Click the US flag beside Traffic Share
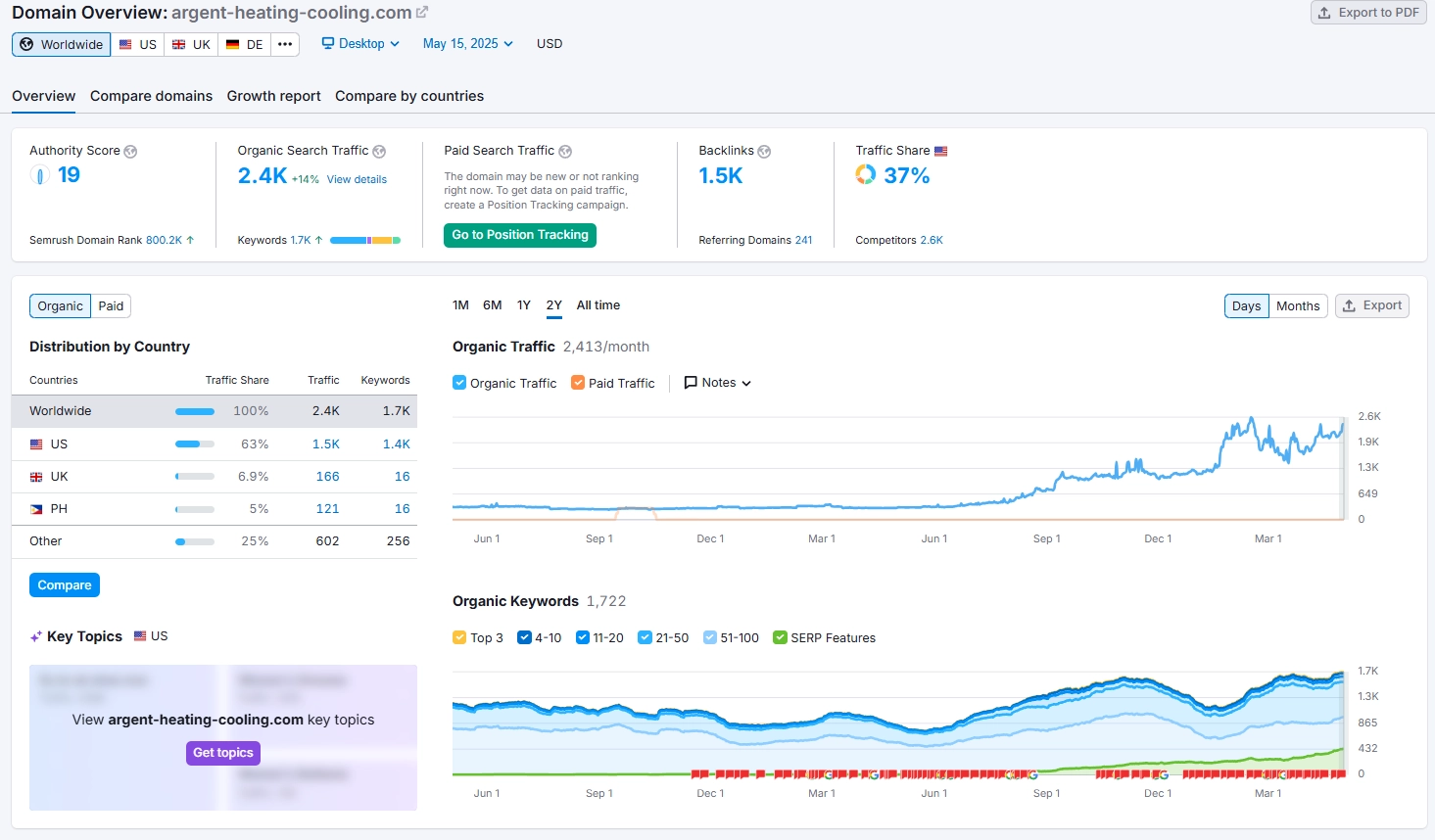 pos(939,150)
